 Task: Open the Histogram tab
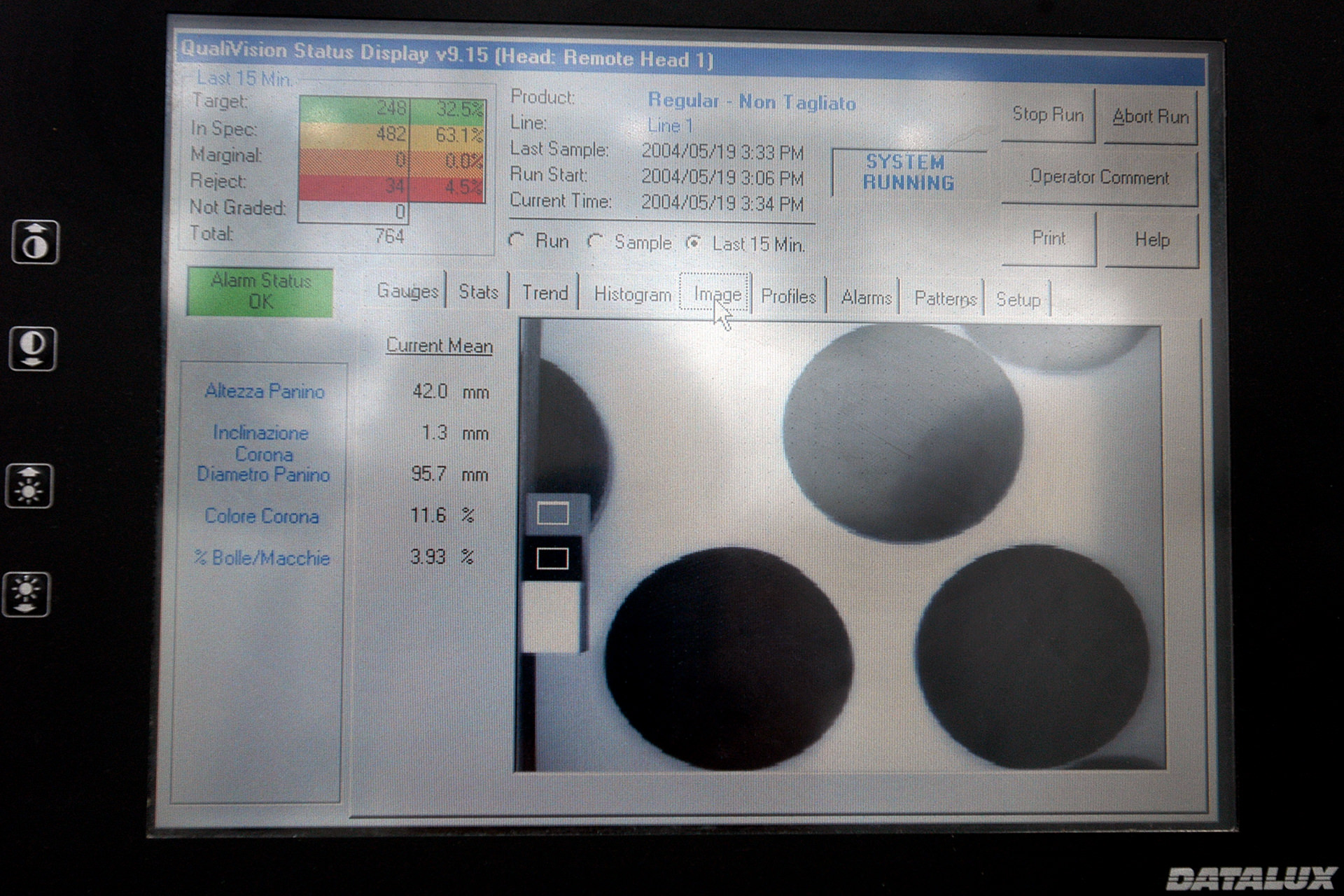pyautogui.click(x=632, y=295)
